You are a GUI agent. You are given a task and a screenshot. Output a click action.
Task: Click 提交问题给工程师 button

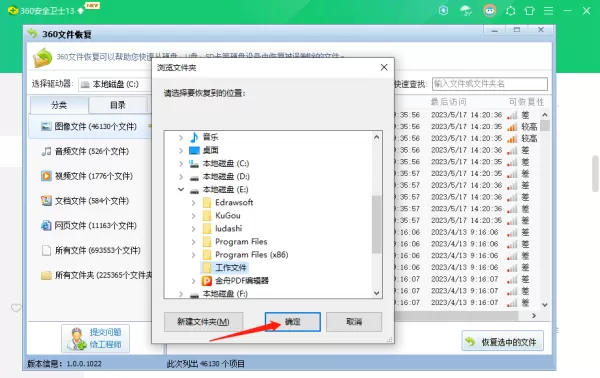coord(95,338)
